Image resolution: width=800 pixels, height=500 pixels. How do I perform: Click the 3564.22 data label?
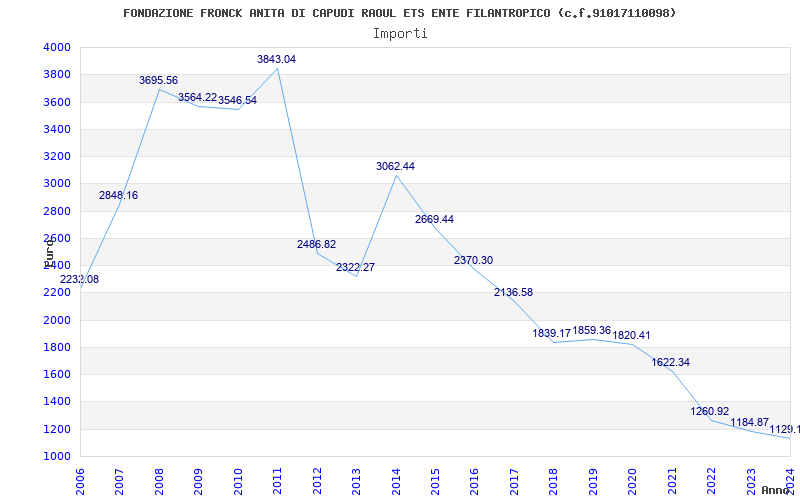point(197,97)
